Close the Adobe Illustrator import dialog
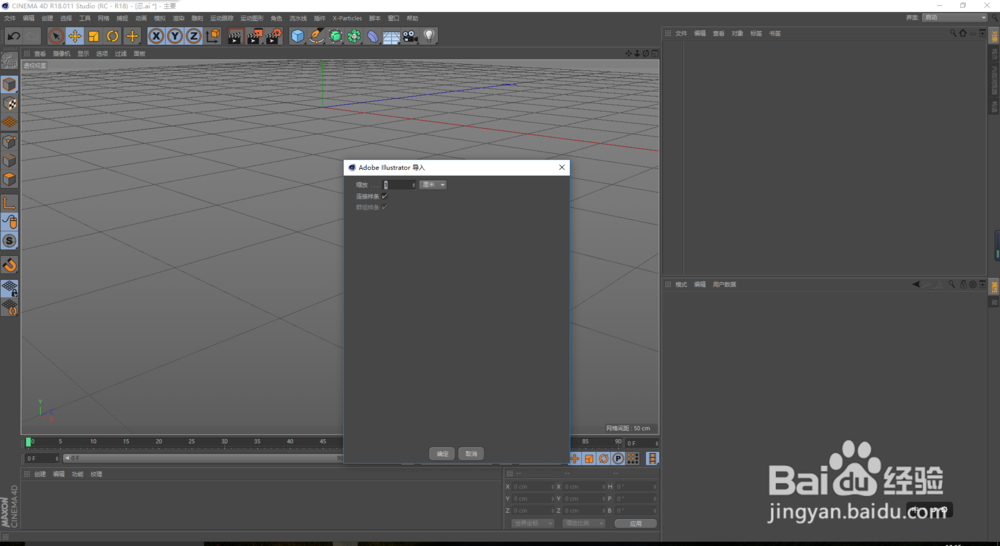1000x546 pixels. (562, 168)
